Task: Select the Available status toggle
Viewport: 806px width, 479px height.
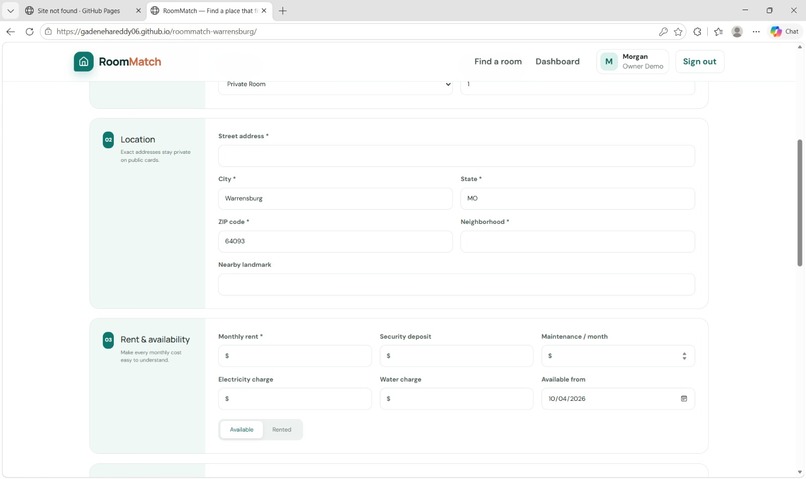Action: pyautogui.click(x=242, y=430)
